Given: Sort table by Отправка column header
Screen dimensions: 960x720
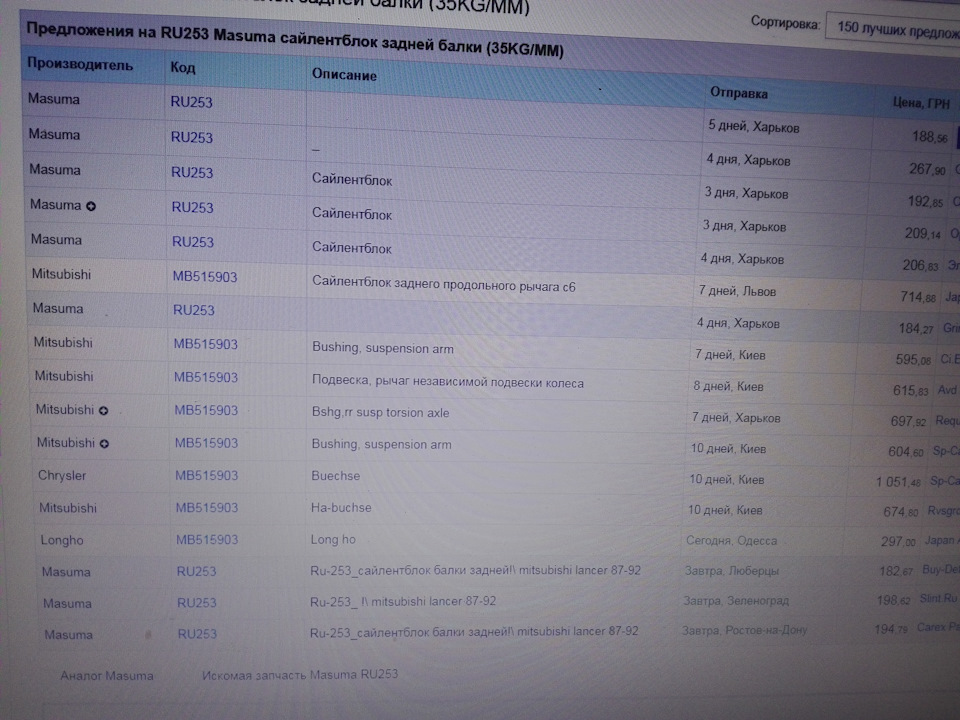Looking at the screenshot, I should pyautogui.click(x=738, y=93).
